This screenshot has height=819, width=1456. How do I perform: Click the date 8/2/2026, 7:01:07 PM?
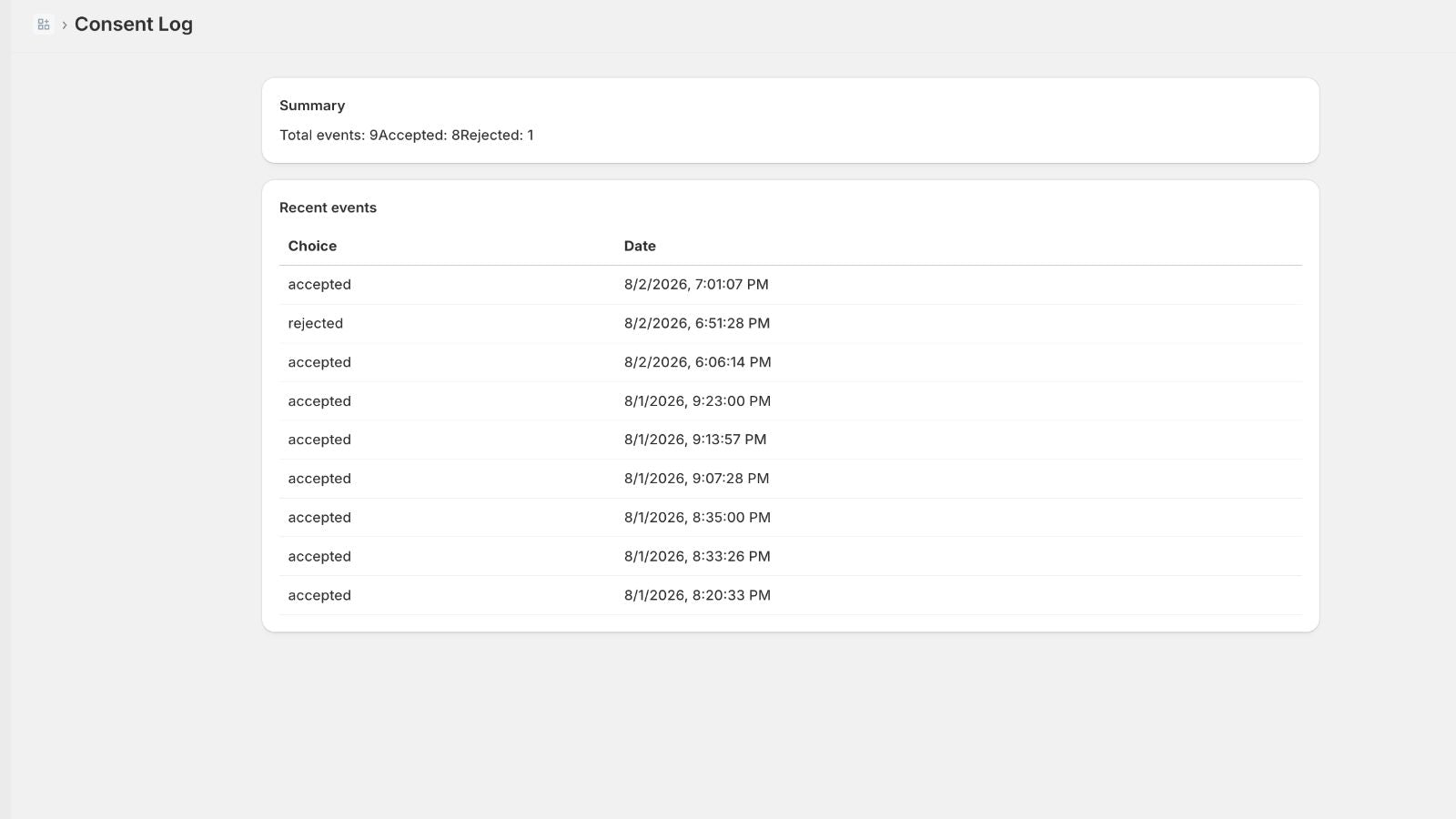pos(696,285)
